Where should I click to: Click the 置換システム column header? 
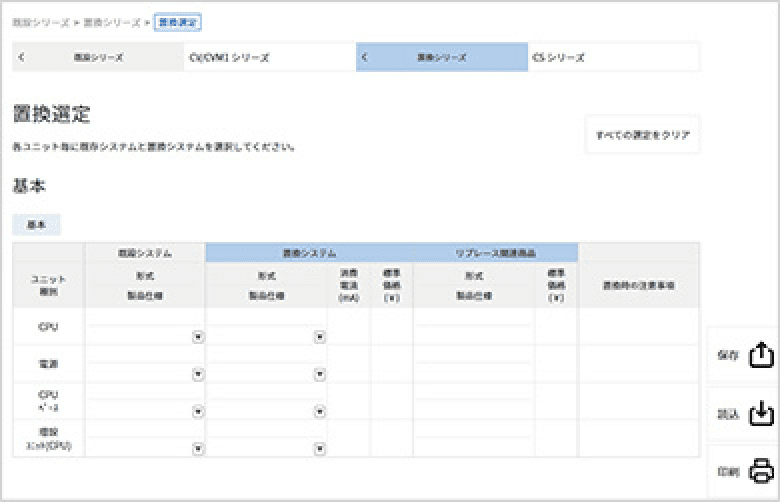[x=309, y=253]
